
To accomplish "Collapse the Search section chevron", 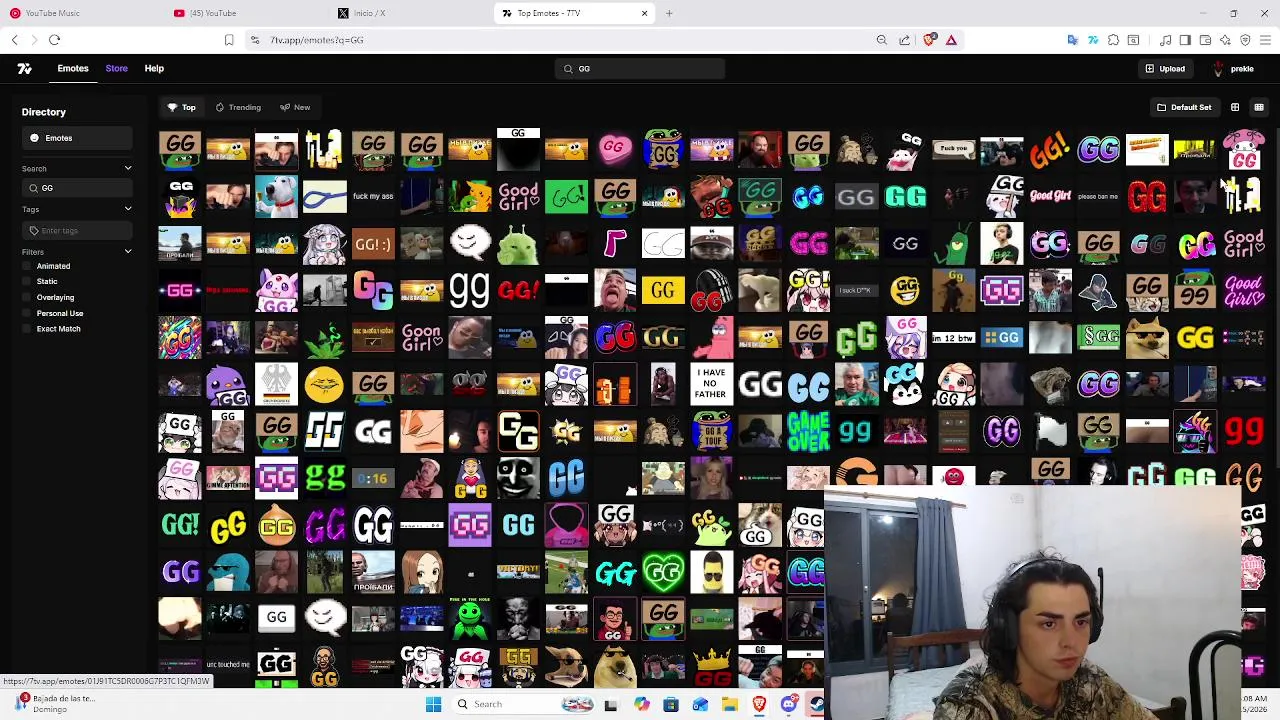I will (128, 168).
